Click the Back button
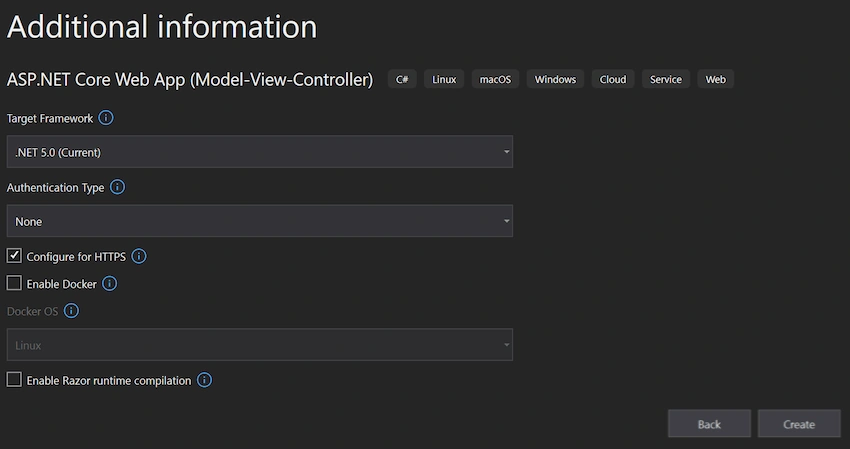The height and width of the screenshot is (449, 850). [x=709, y=424]
